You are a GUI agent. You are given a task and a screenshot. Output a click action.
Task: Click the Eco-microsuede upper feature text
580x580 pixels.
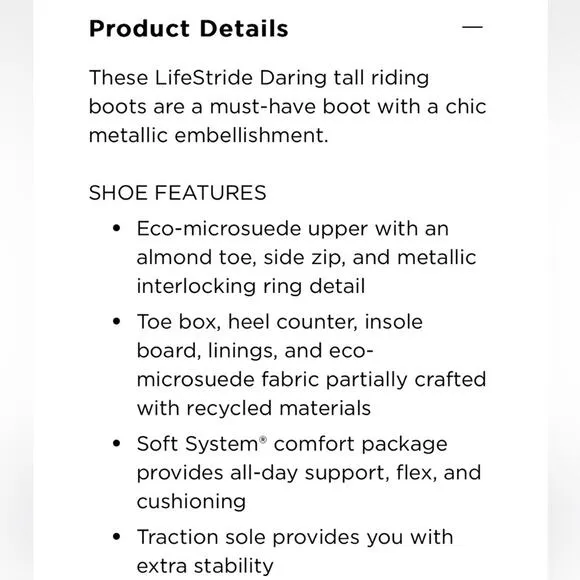[x=306, y=257]
